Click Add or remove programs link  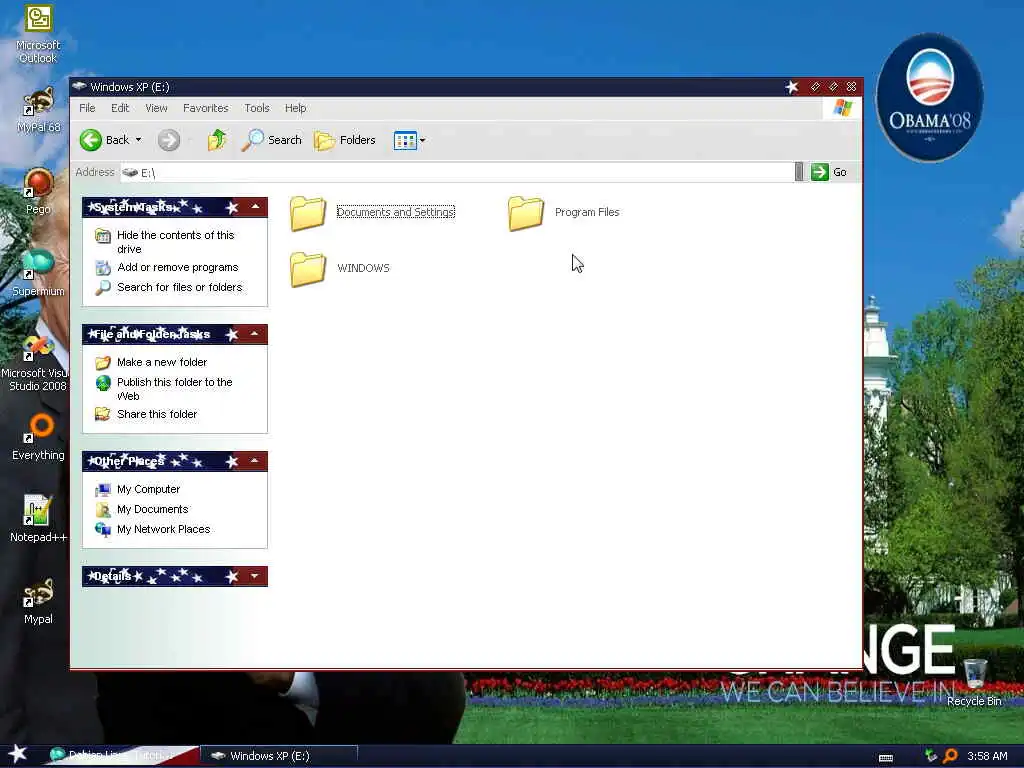178,267
